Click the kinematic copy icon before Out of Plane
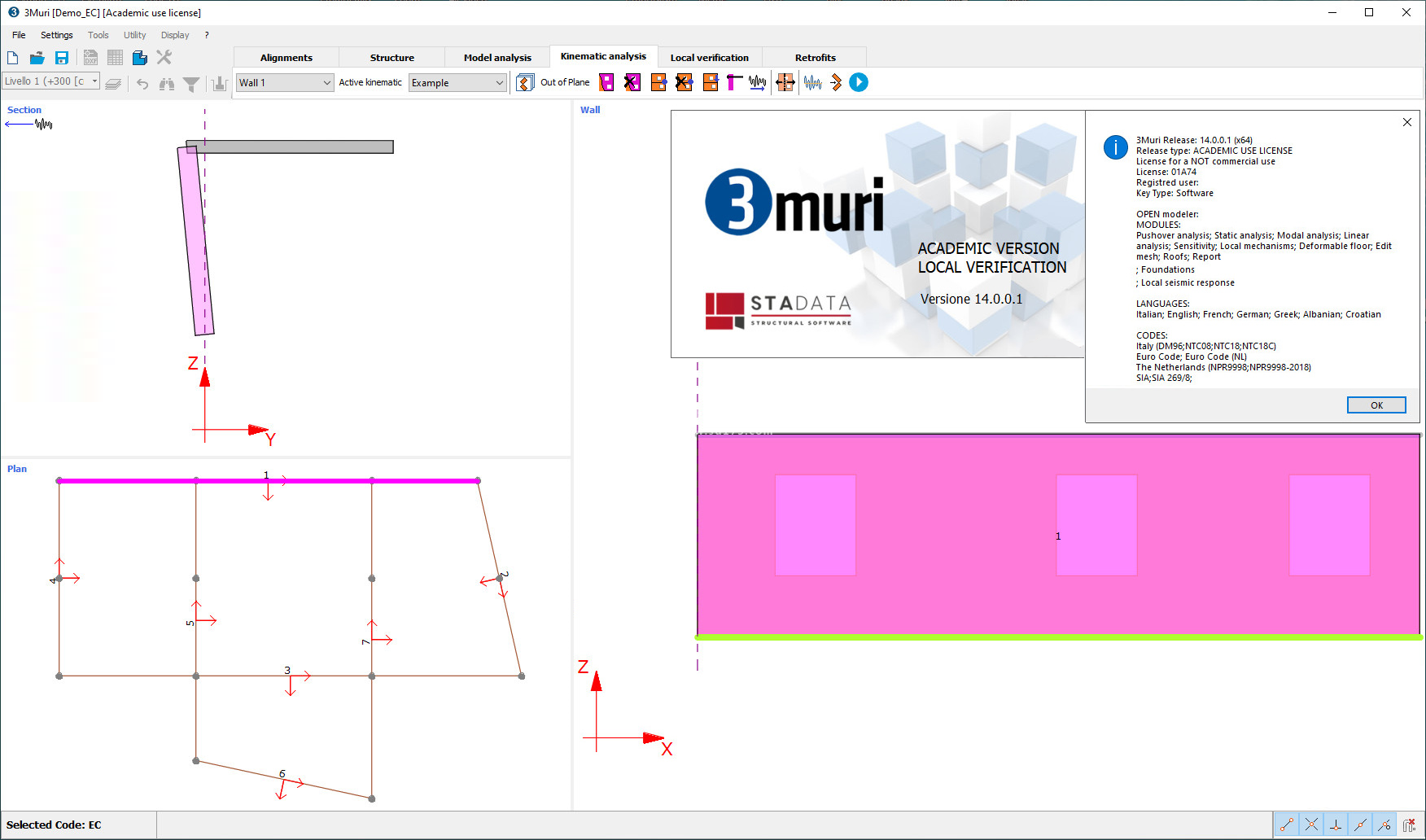This screenshot has height=840, width=1426. point(526,82)
